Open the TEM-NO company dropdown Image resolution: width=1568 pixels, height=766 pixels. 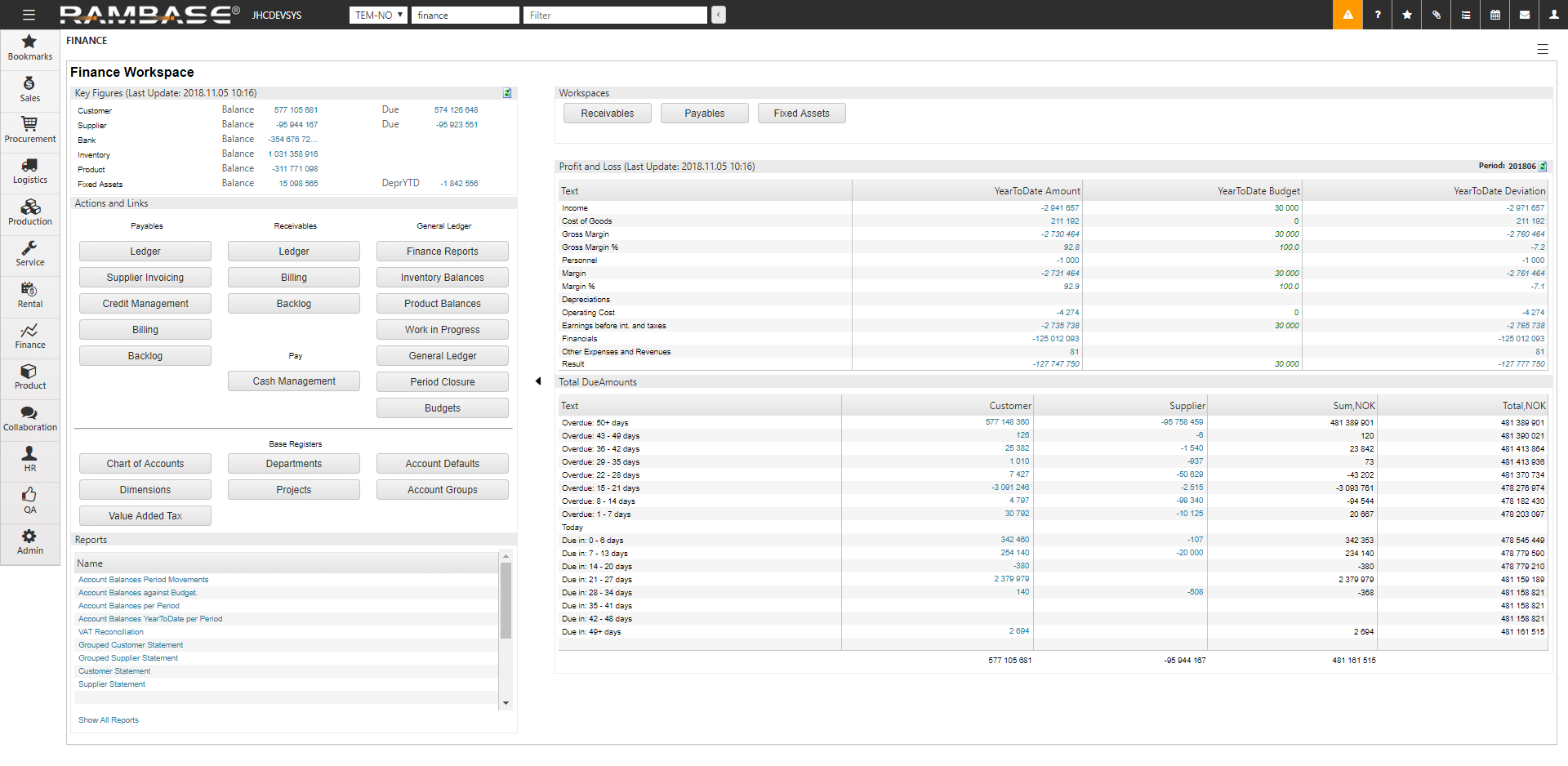coord(378,15)
